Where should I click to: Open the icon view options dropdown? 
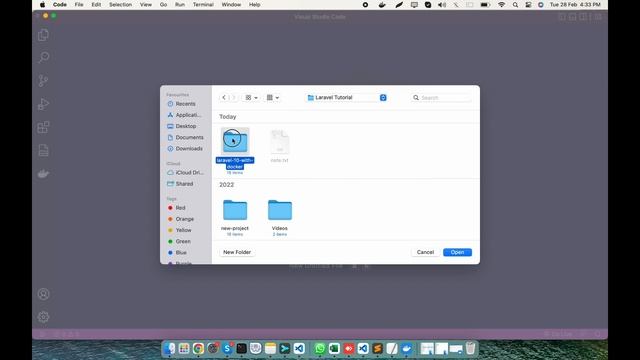point(251,98)
